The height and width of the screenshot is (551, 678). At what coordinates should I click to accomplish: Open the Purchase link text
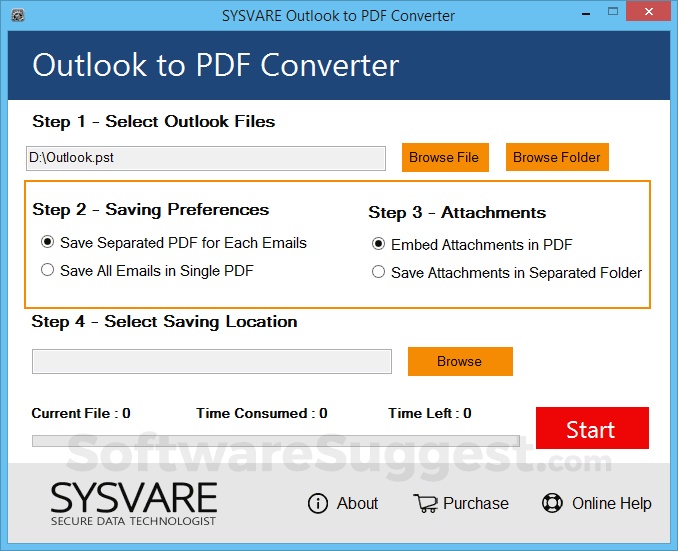(x=476, y=503)
